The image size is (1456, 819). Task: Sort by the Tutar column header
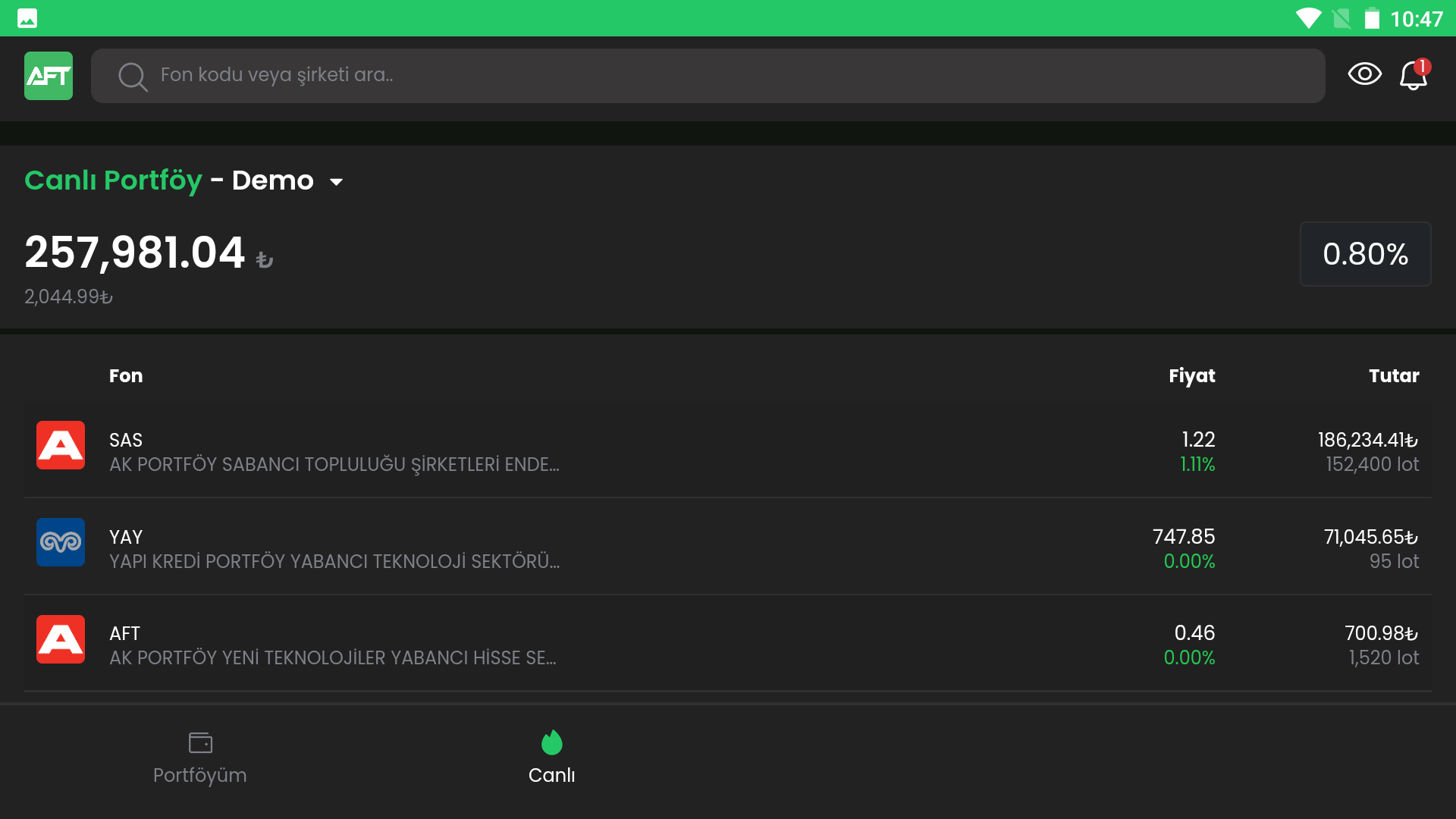click(x=1393, y=376)
